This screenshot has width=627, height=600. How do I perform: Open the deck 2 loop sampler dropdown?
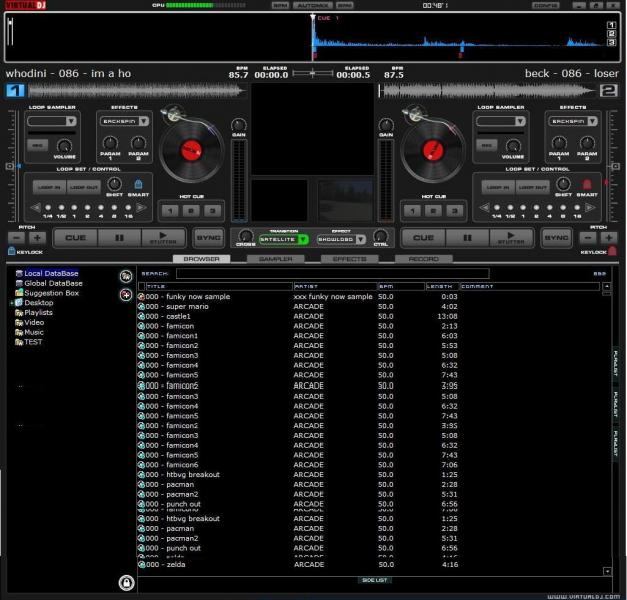click(520, 121)
